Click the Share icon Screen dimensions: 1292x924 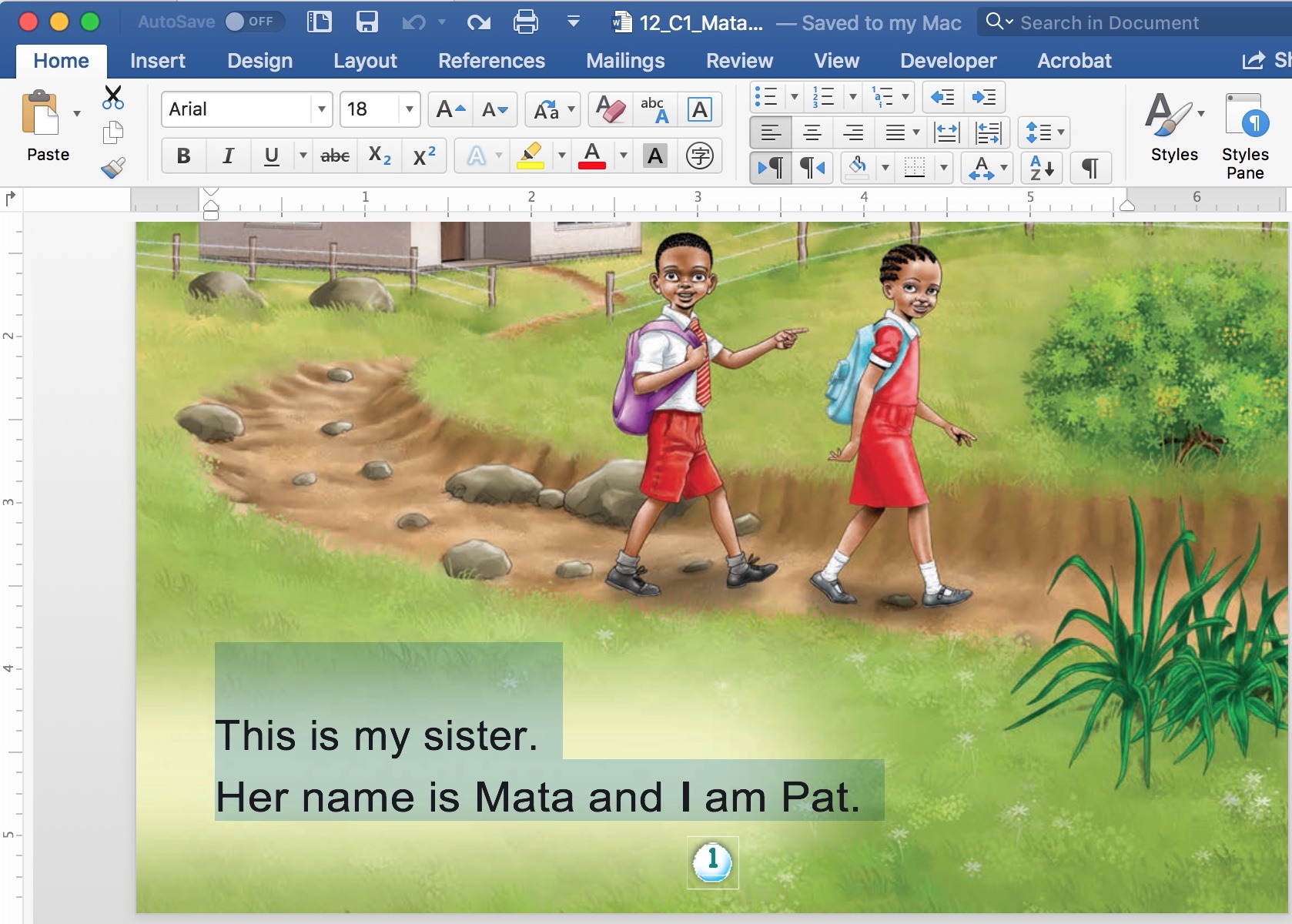coord(1254,60)
